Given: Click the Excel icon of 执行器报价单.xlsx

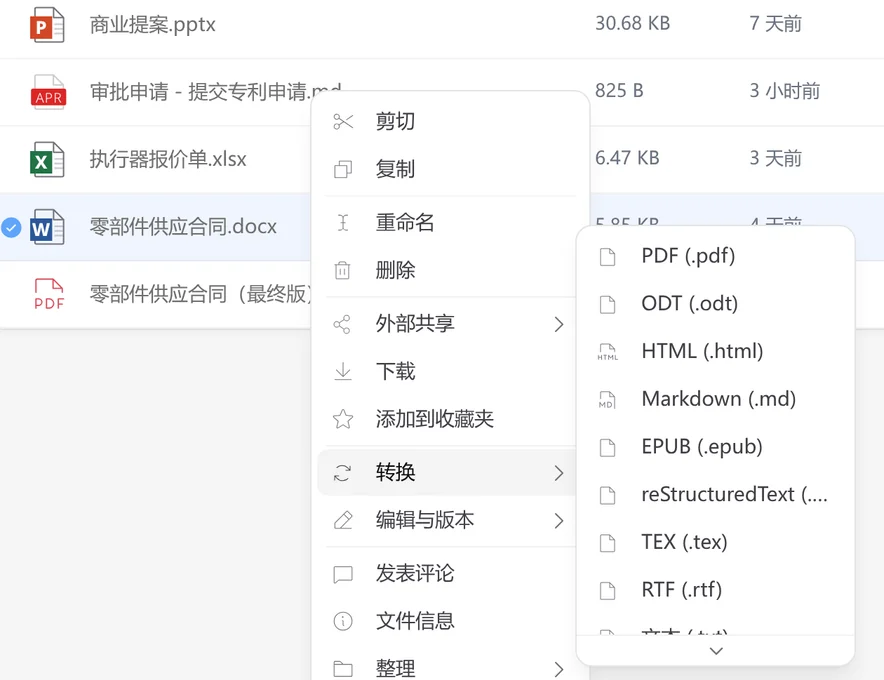Looking at the screenshot, I should point(47,160).
